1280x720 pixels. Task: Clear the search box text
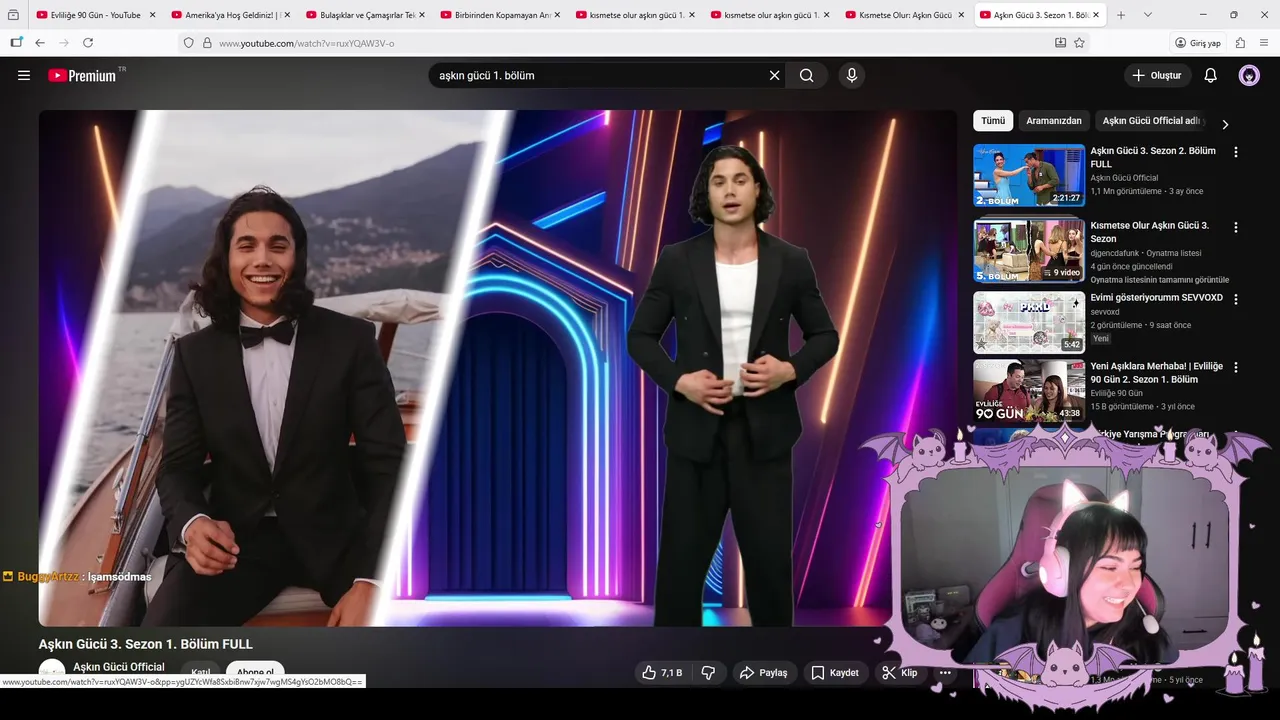pyautogui.click(x=774, y=75)
